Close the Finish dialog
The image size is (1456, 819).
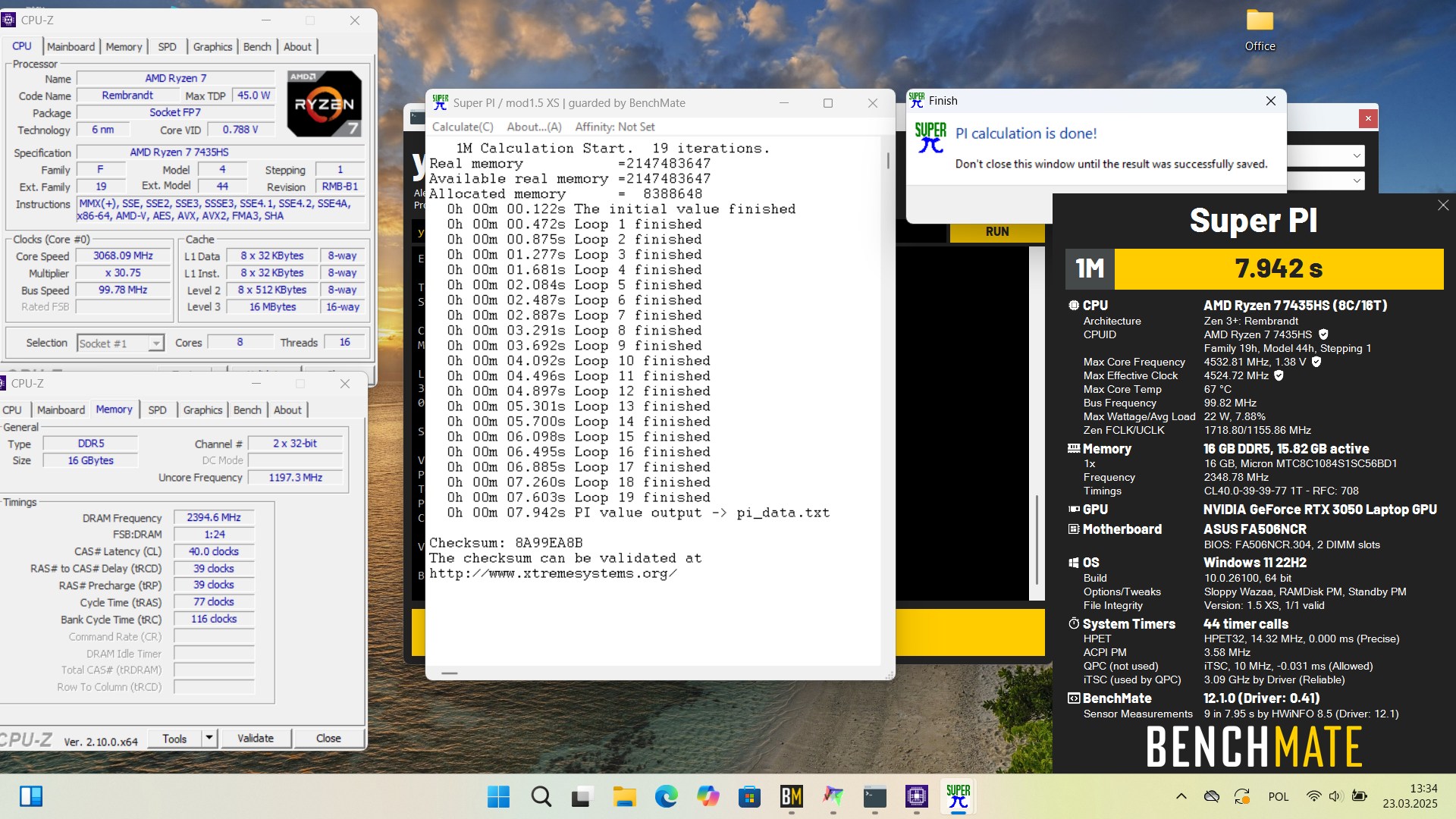[1271, 101]
